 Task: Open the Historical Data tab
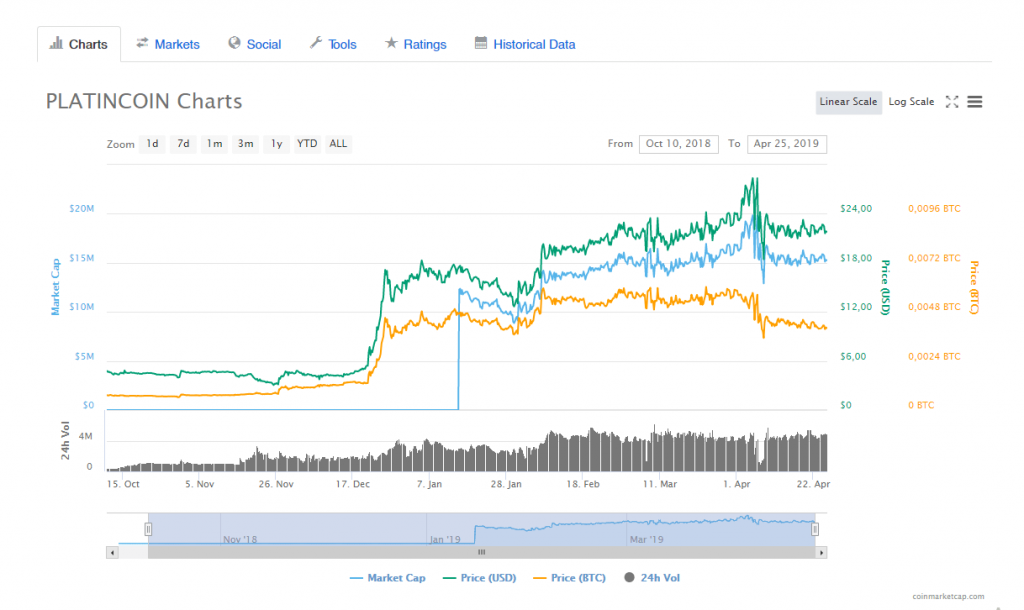click(525, 44)
